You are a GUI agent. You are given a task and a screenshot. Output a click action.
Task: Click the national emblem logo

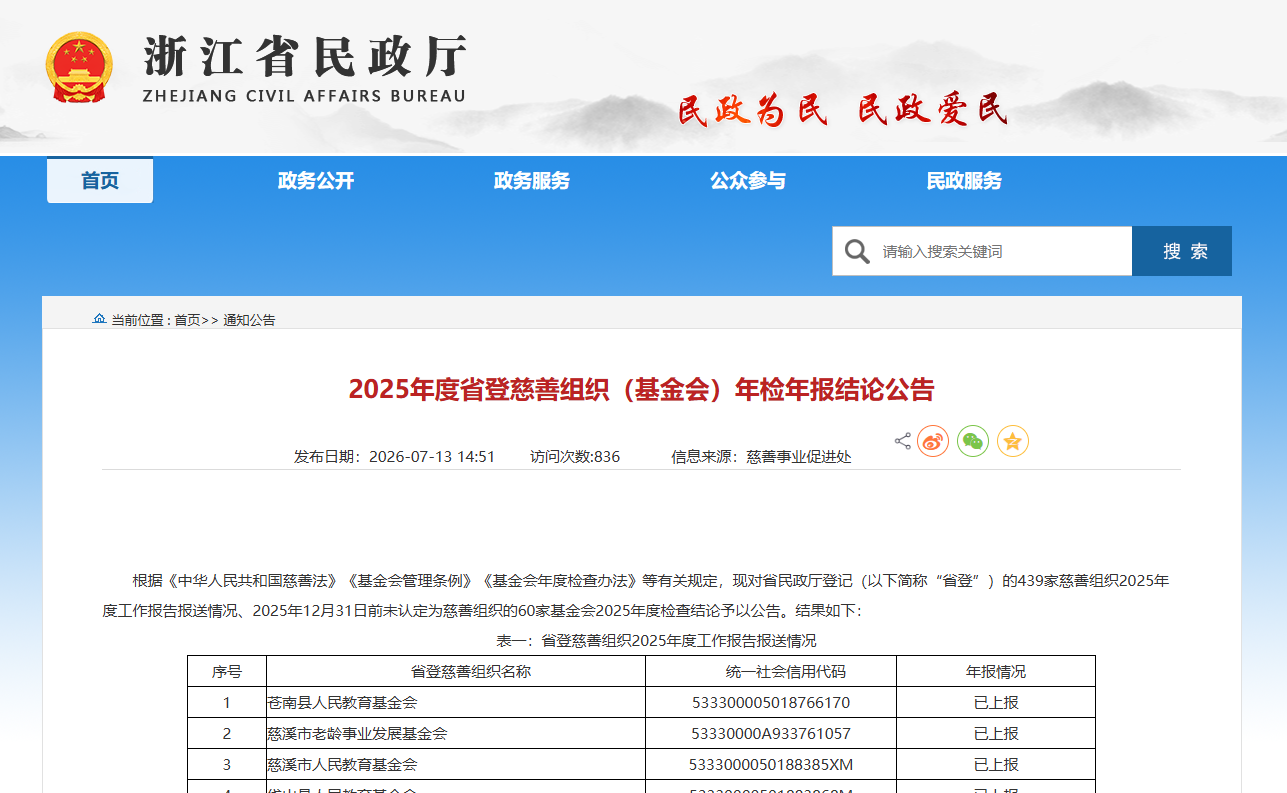79,67
